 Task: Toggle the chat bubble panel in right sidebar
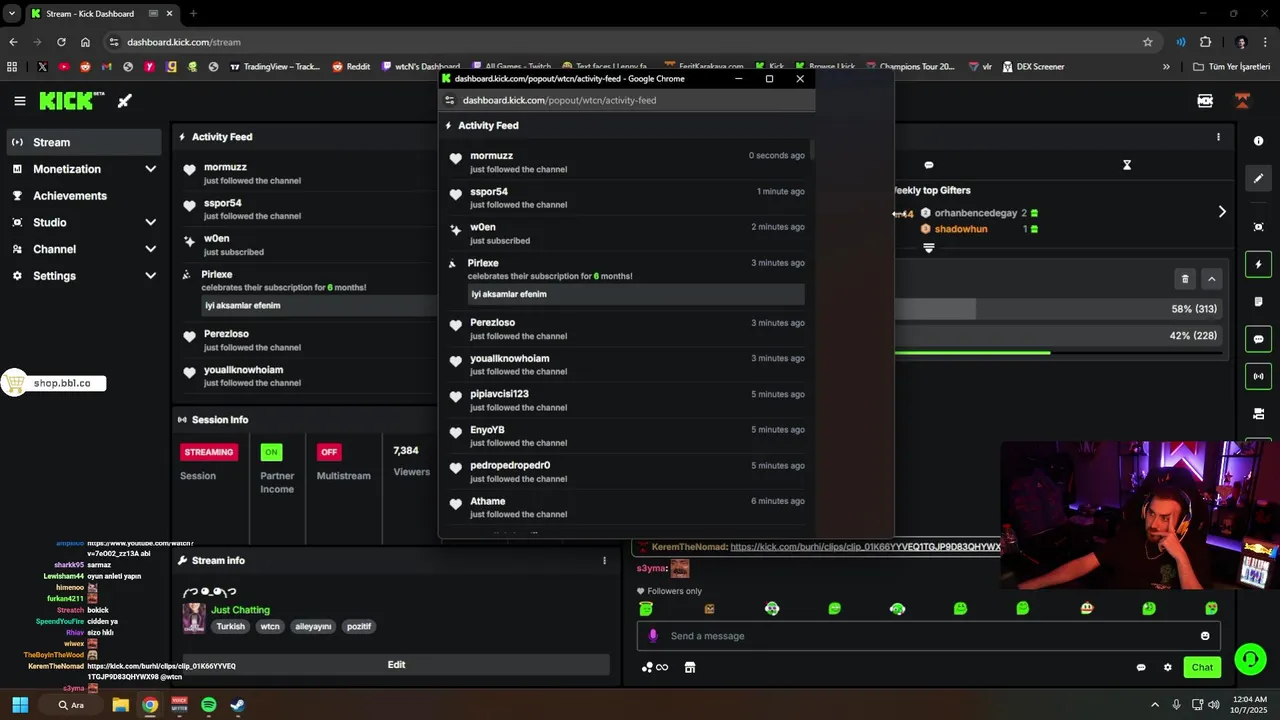1259,339
